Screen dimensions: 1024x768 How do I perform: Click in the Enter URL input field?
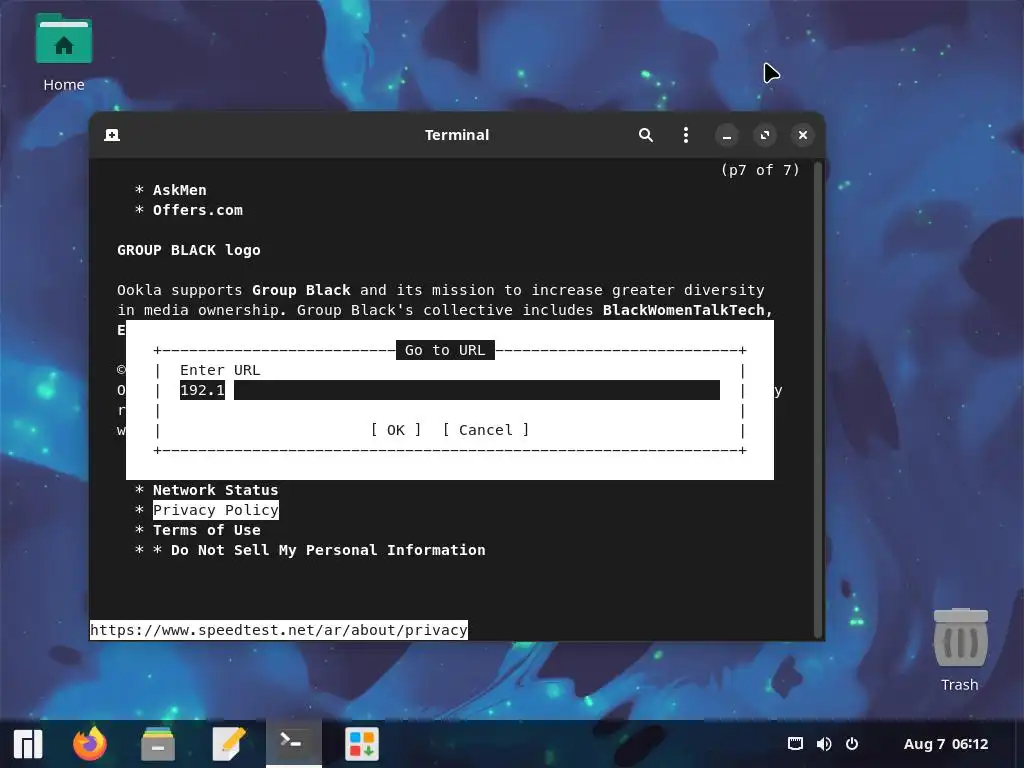tap(450, 390)
